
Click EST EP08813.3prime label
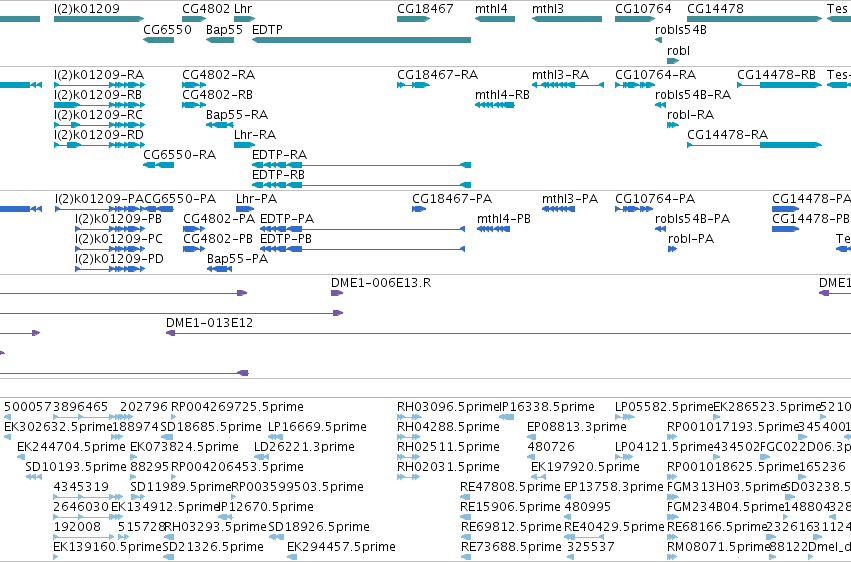click(x=577, y=427)
